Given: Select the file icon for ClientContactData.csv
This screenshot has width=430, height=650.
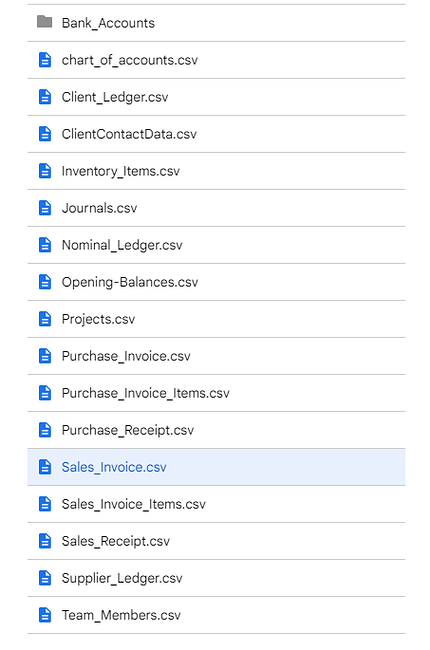Looking at the screenshot, I should tap(45, 134).
